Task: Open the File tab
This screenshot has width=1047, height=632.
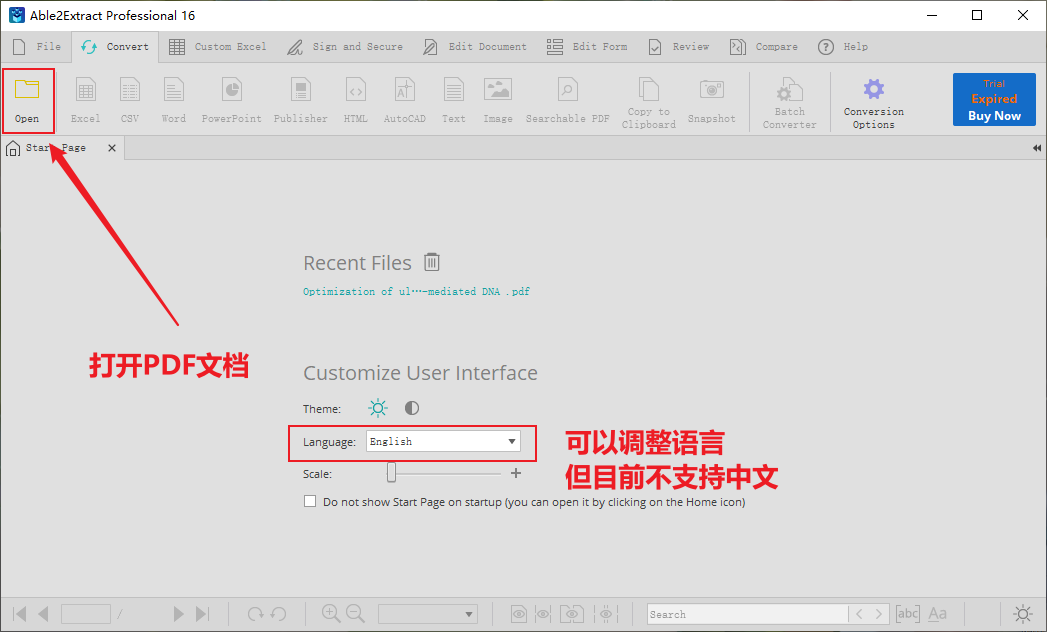Action: [x=37, y=47]
